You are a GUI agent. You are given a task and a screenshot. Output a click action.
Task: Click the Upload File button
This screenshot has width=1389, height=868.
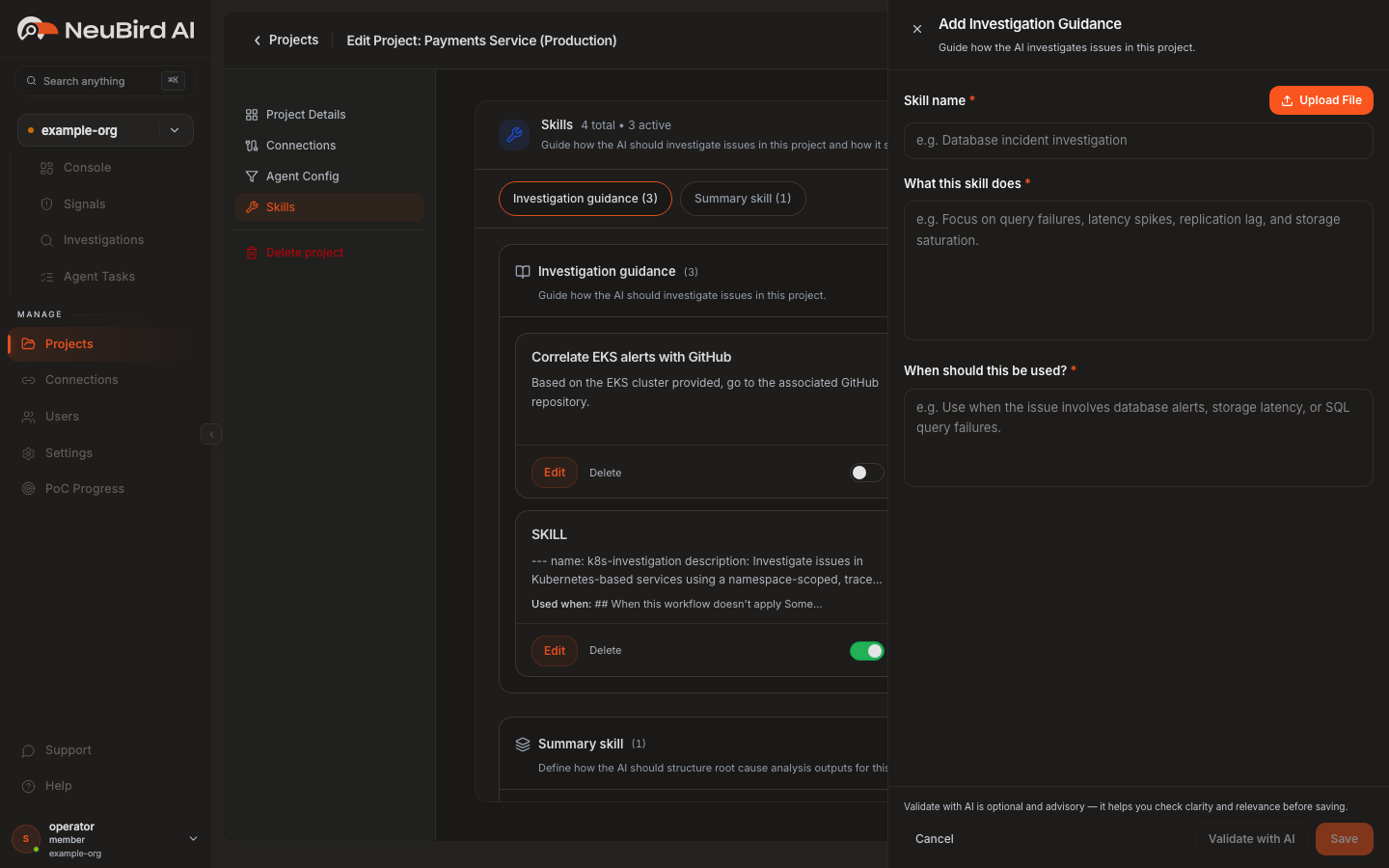coord(1321,100)
